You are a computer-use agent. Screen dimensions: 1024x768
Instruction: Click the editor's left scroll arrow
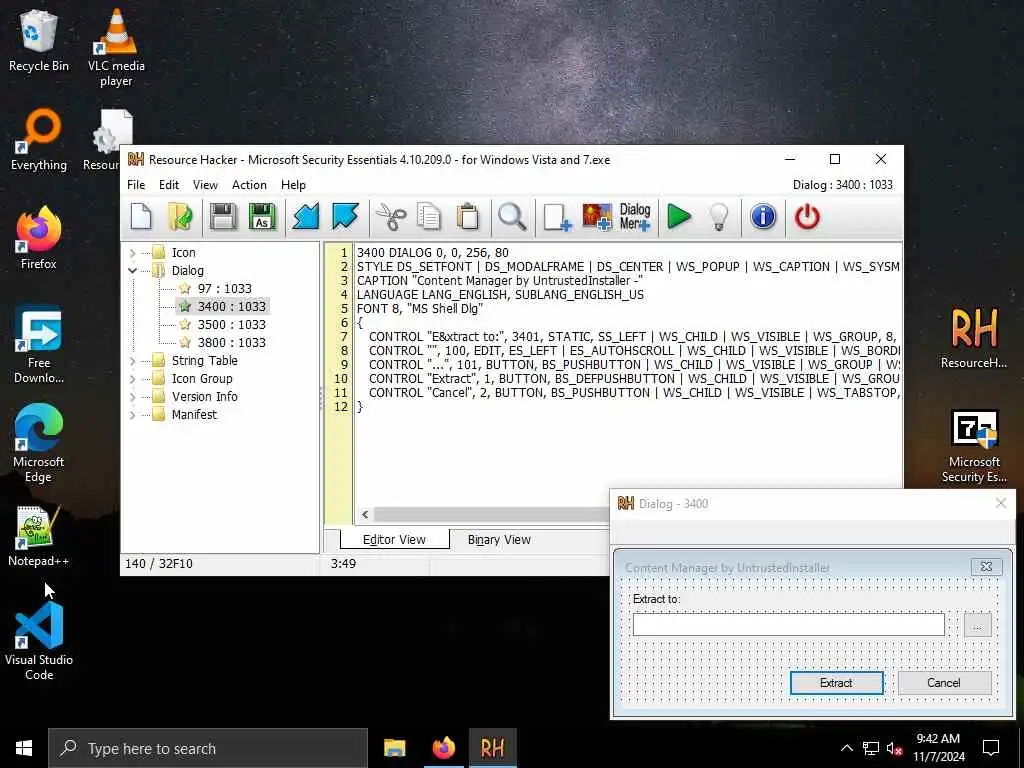(x=364, y=515)
